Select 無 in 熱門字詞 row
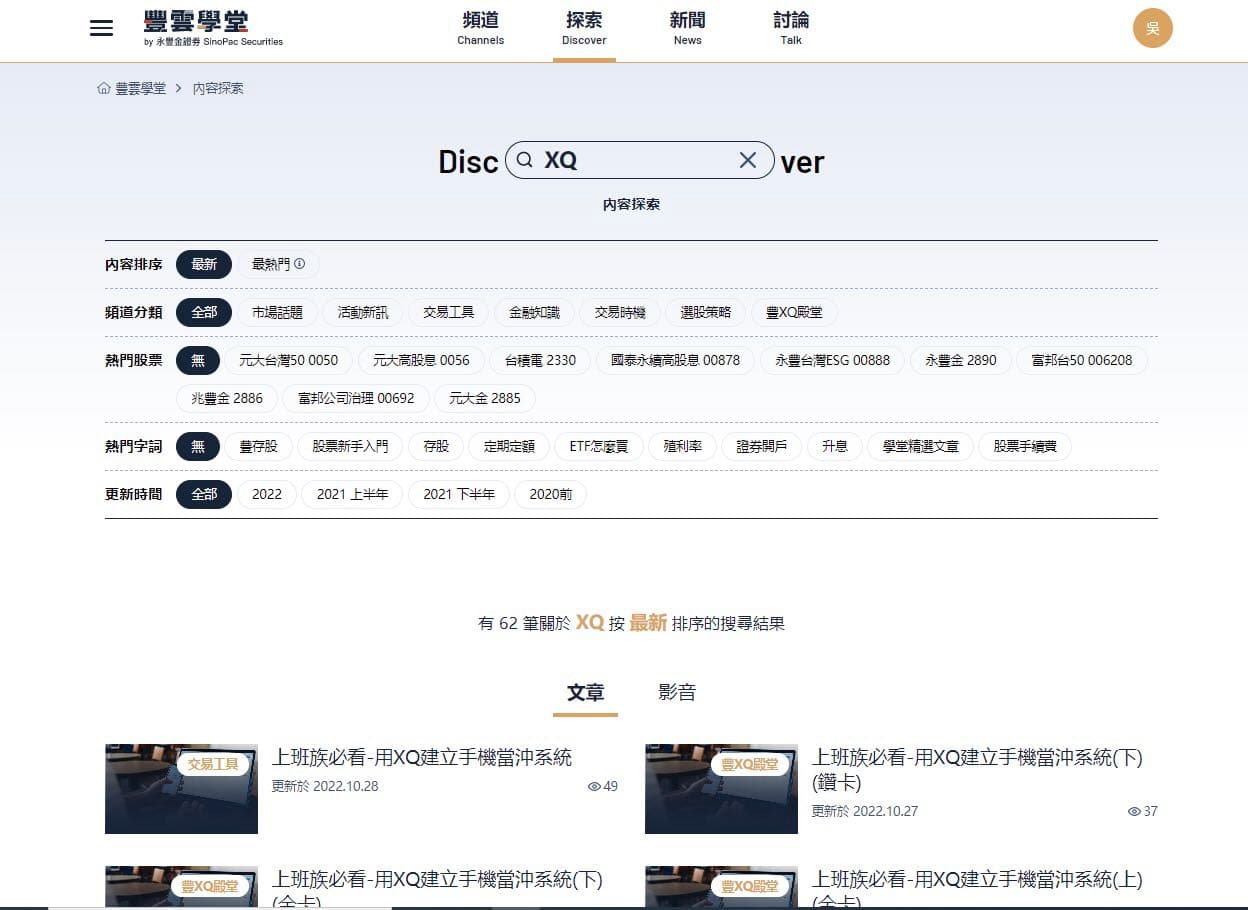Image resolution: width=1248 pixels, height=910 pixels. coord(198,446)
